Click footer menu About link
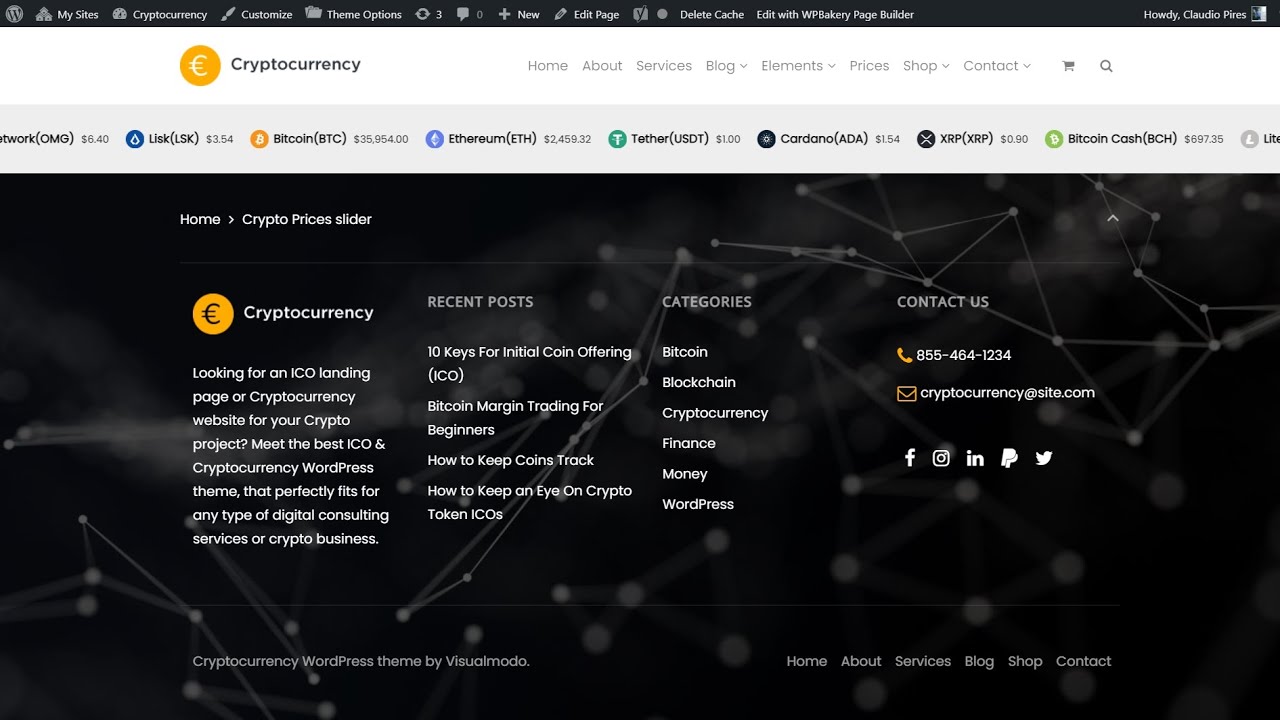The width and height of the screenshot is (1280, 720). coord(861,661)
